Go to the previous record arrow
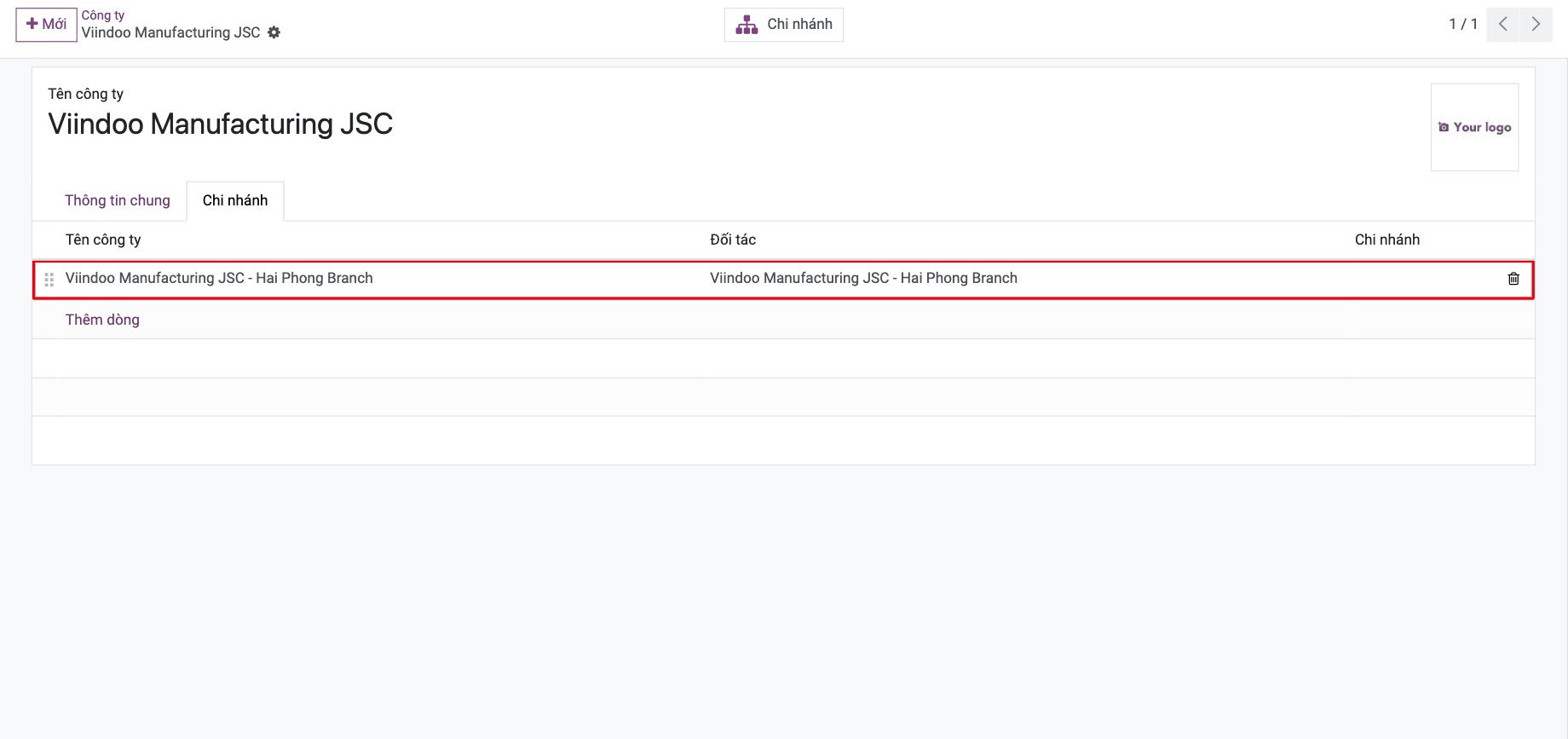The width and height of the screenshot is (1568, 739). [x=1503, y=24]
